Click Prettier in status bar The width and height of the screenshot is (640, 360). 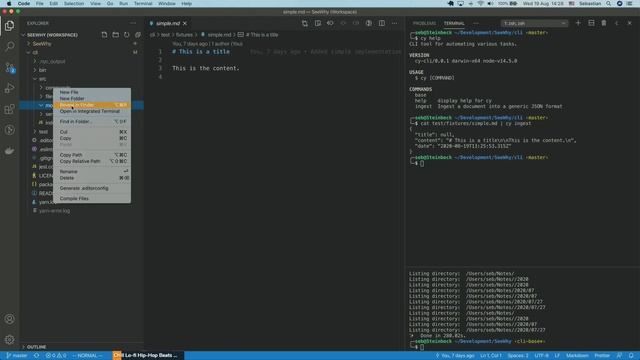point(602,356)
